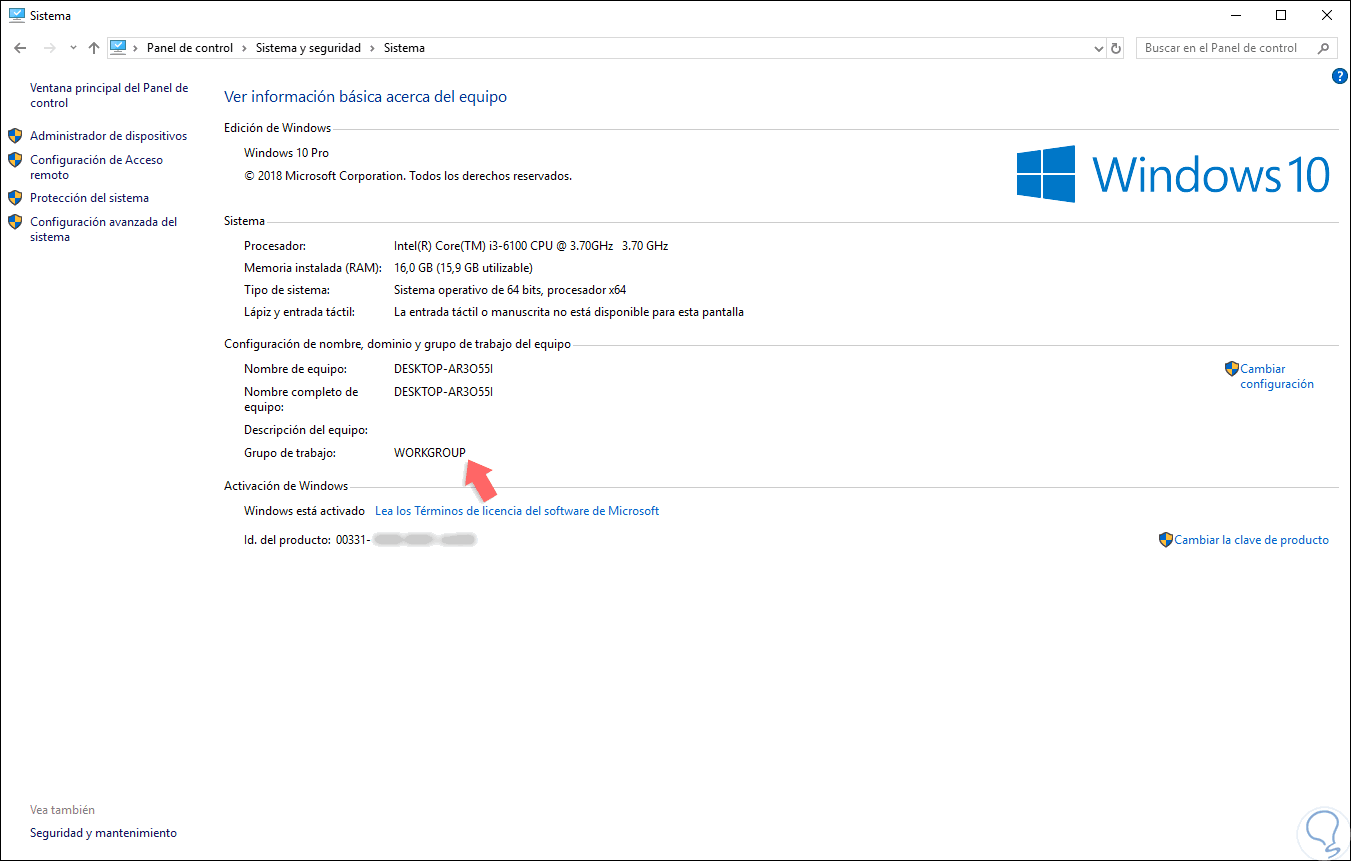Open the address bar history dropdown
Viewport: 1351px width, 861px height.
(x=1097, y=48)
